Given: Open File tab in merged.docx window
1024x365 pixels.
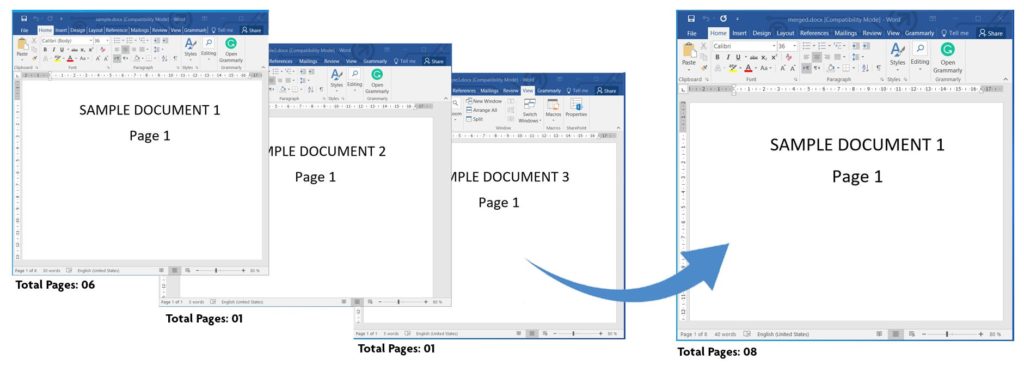Looking at the screenshot, I should tap(692, 33).
